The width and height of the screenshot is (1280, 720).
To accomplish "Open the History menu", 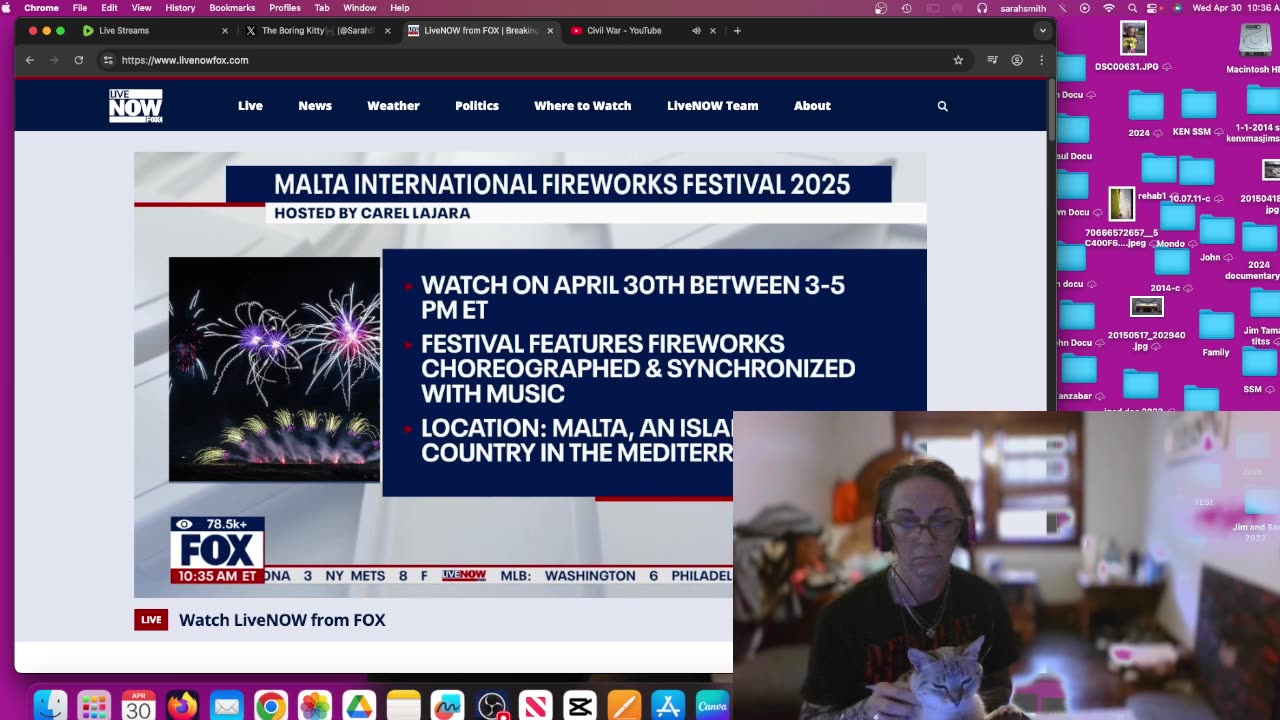I will [x=180, y=8].
